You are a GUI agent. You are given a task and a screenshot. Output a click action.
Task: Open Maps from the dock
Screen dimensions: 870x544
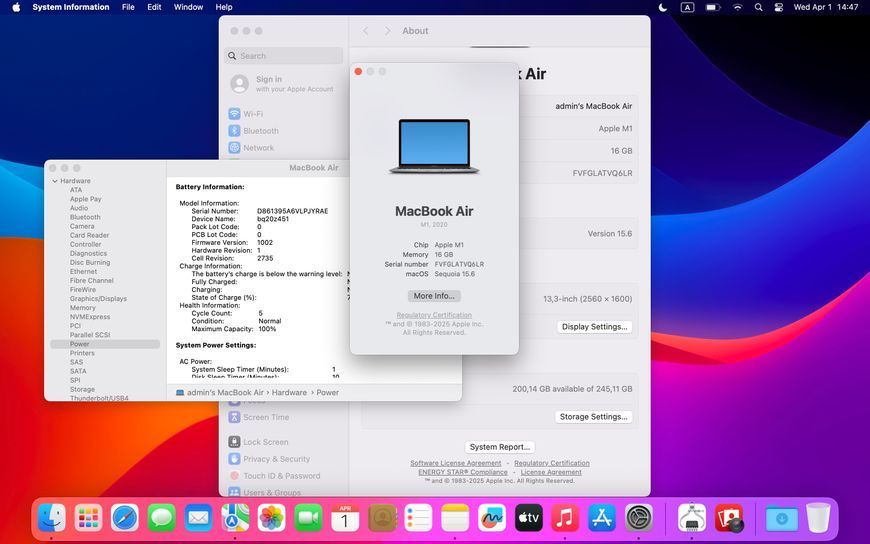coord(235,518)
